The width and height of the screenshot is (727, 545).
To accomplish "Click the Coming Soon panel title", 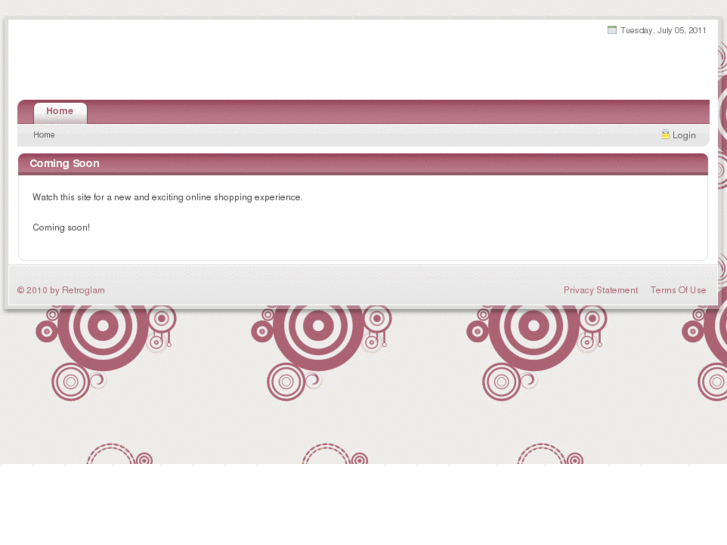I will [x=64, y=164].
